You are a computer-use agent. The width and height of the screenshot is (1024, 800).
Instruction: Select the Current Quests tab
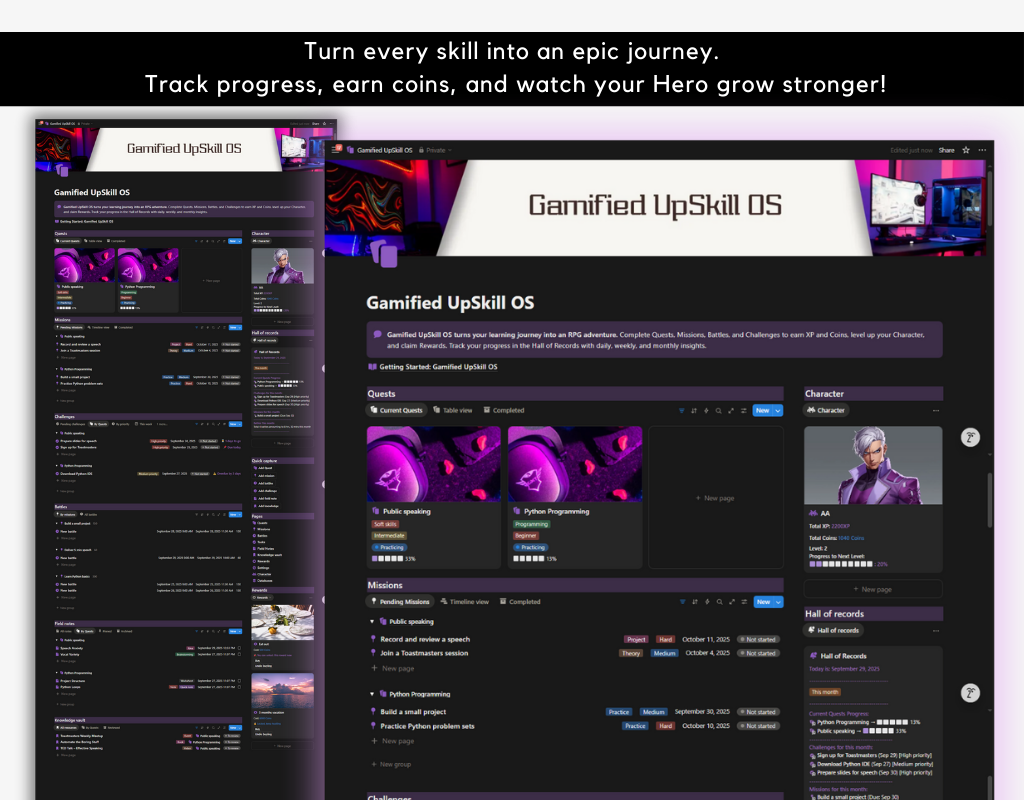click(396, 410)
